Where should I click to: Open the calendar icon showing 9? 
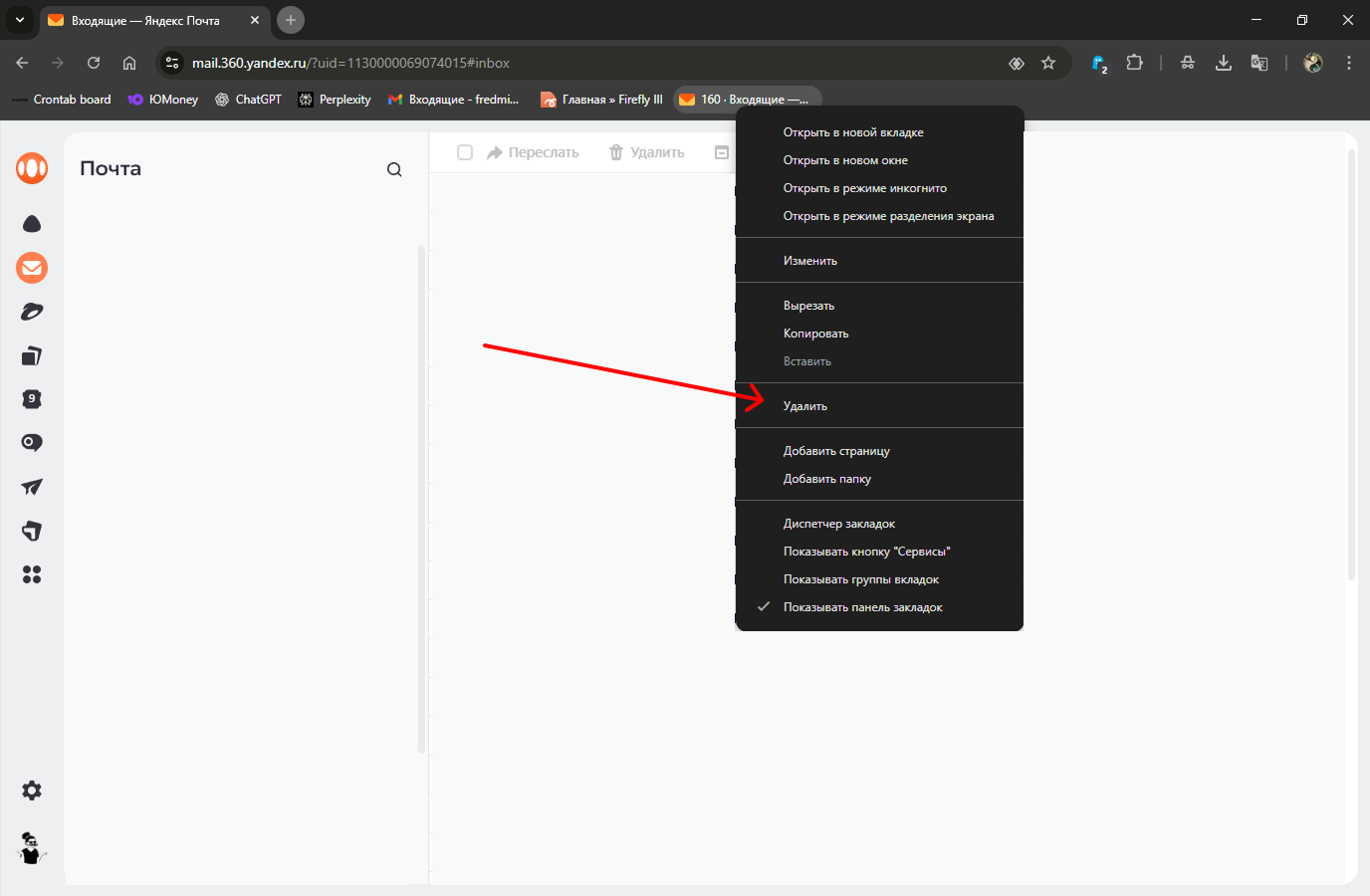coord(32,399)
